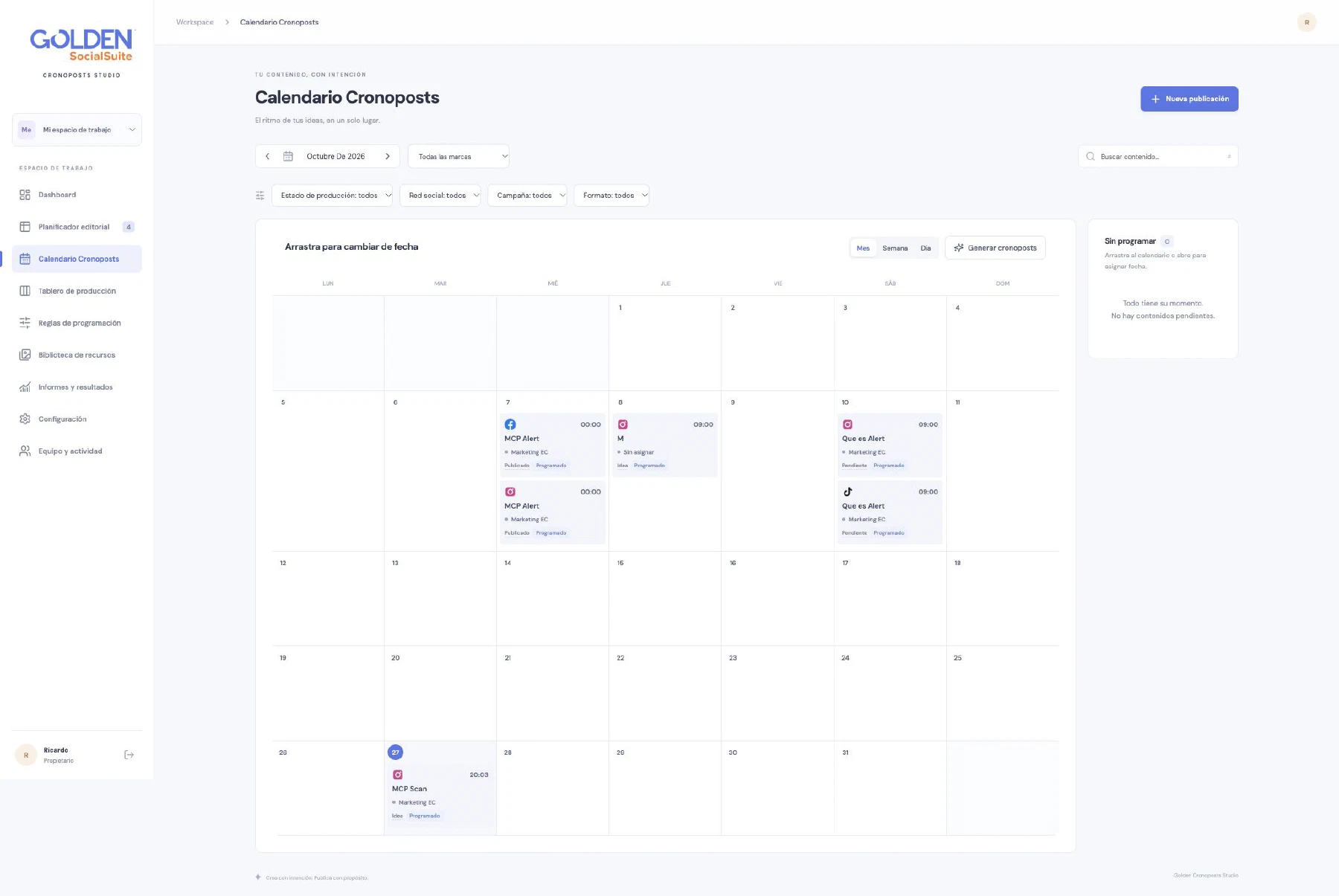This screenshot has height=896, width=1339.
Task: Open Red social filter dropdown
Action: tap(440, 196)
